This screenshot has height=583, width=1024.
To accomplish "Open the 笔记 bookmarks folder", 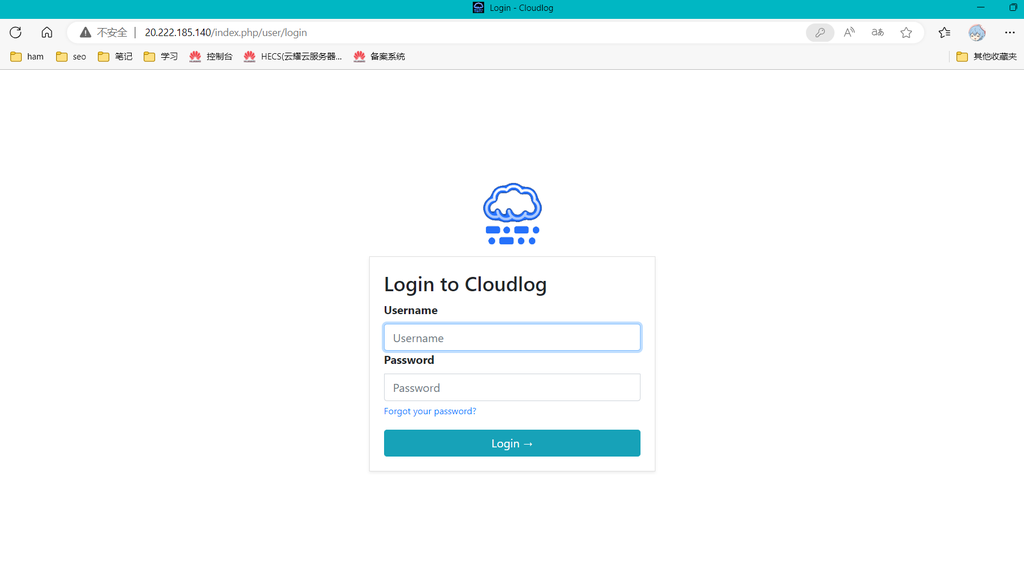I will 115,57.
